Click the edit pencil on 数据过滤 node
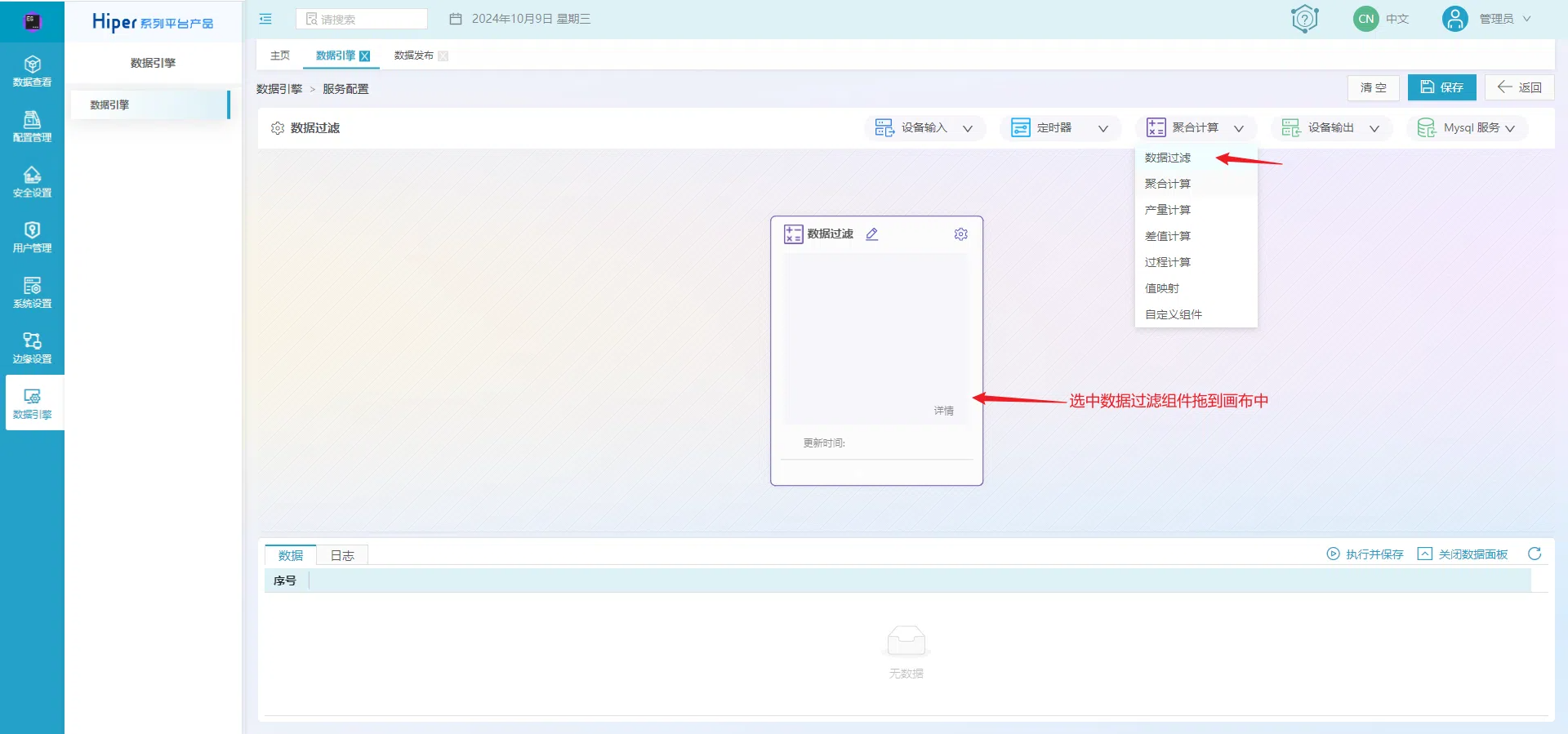 pos(871,234)
